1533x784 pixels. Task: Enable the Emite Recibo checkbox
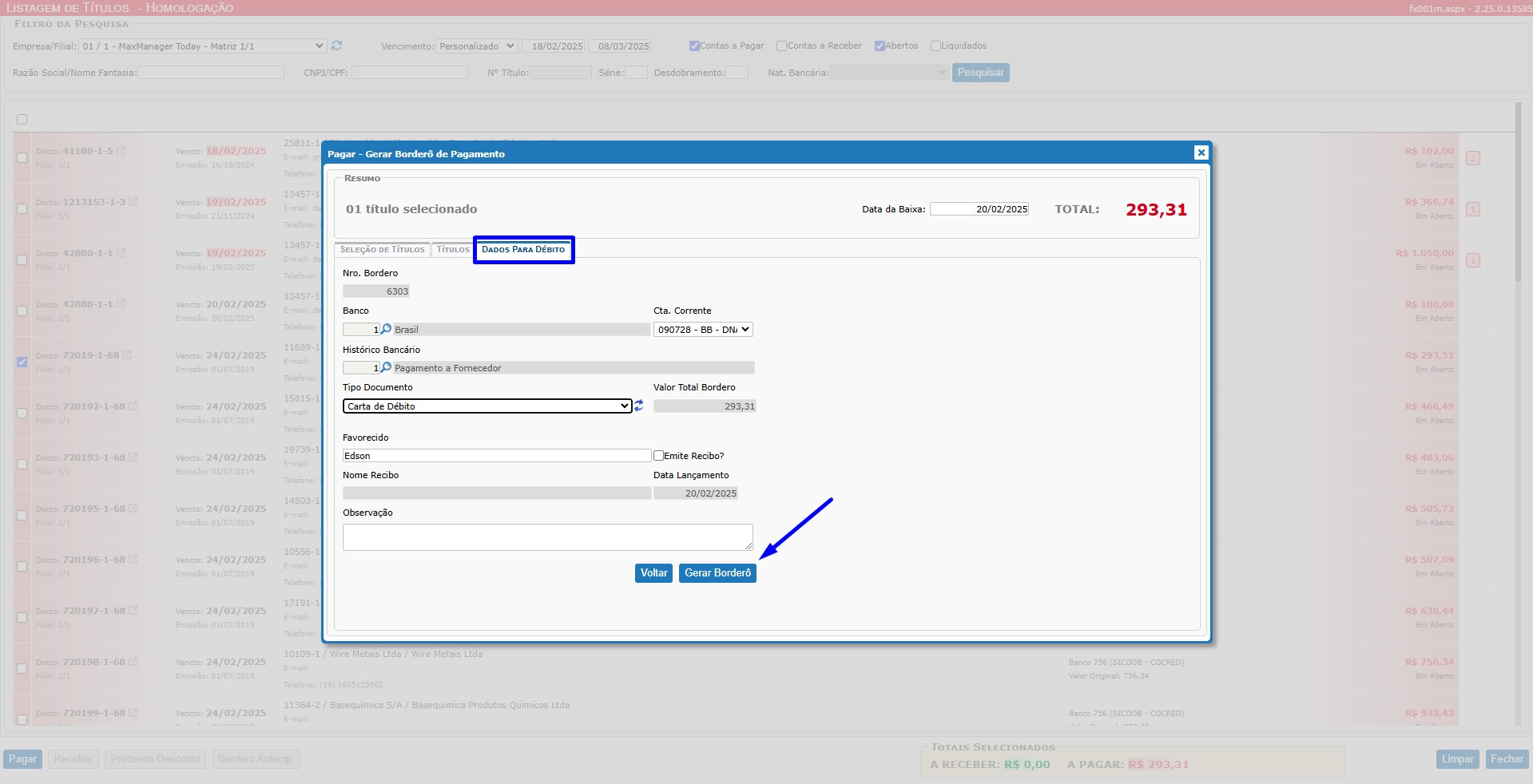point(658,455)
